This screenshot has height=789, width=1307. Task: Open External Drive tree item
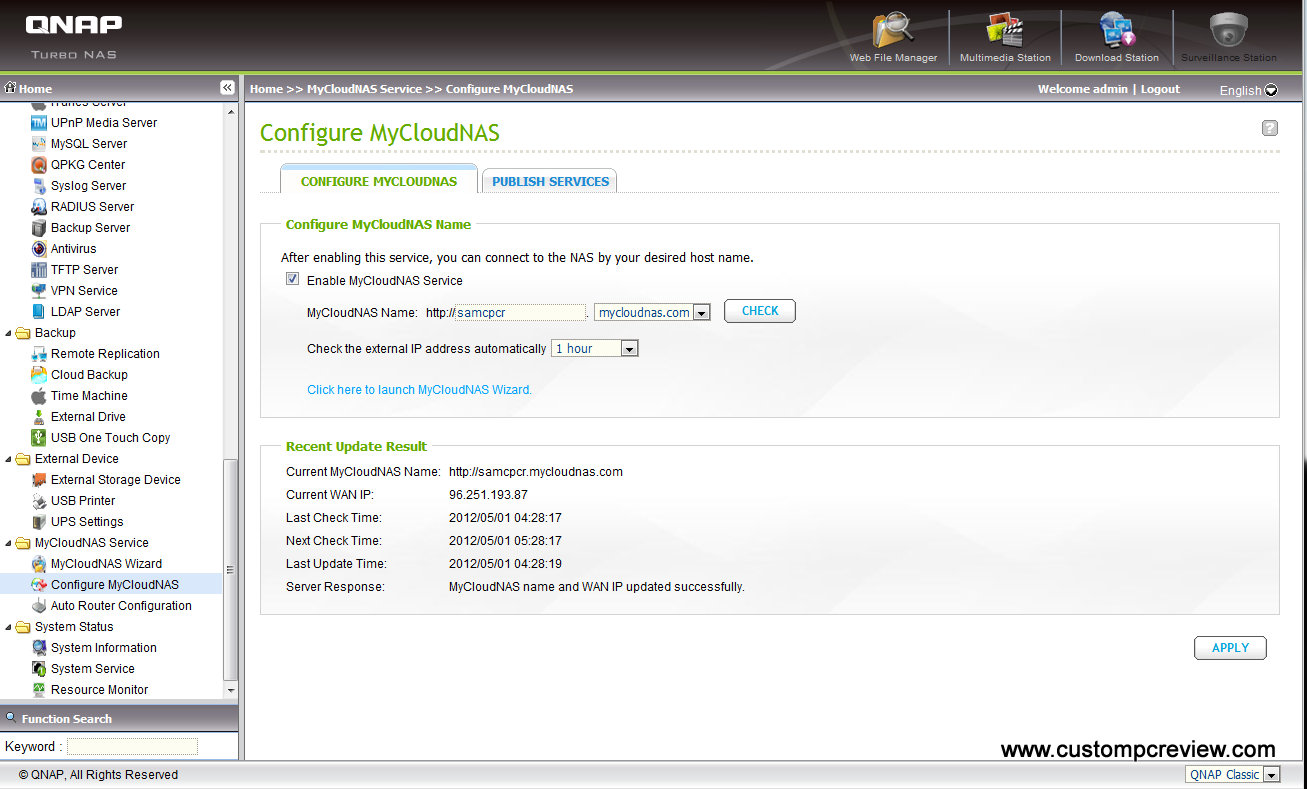(88, 417)
